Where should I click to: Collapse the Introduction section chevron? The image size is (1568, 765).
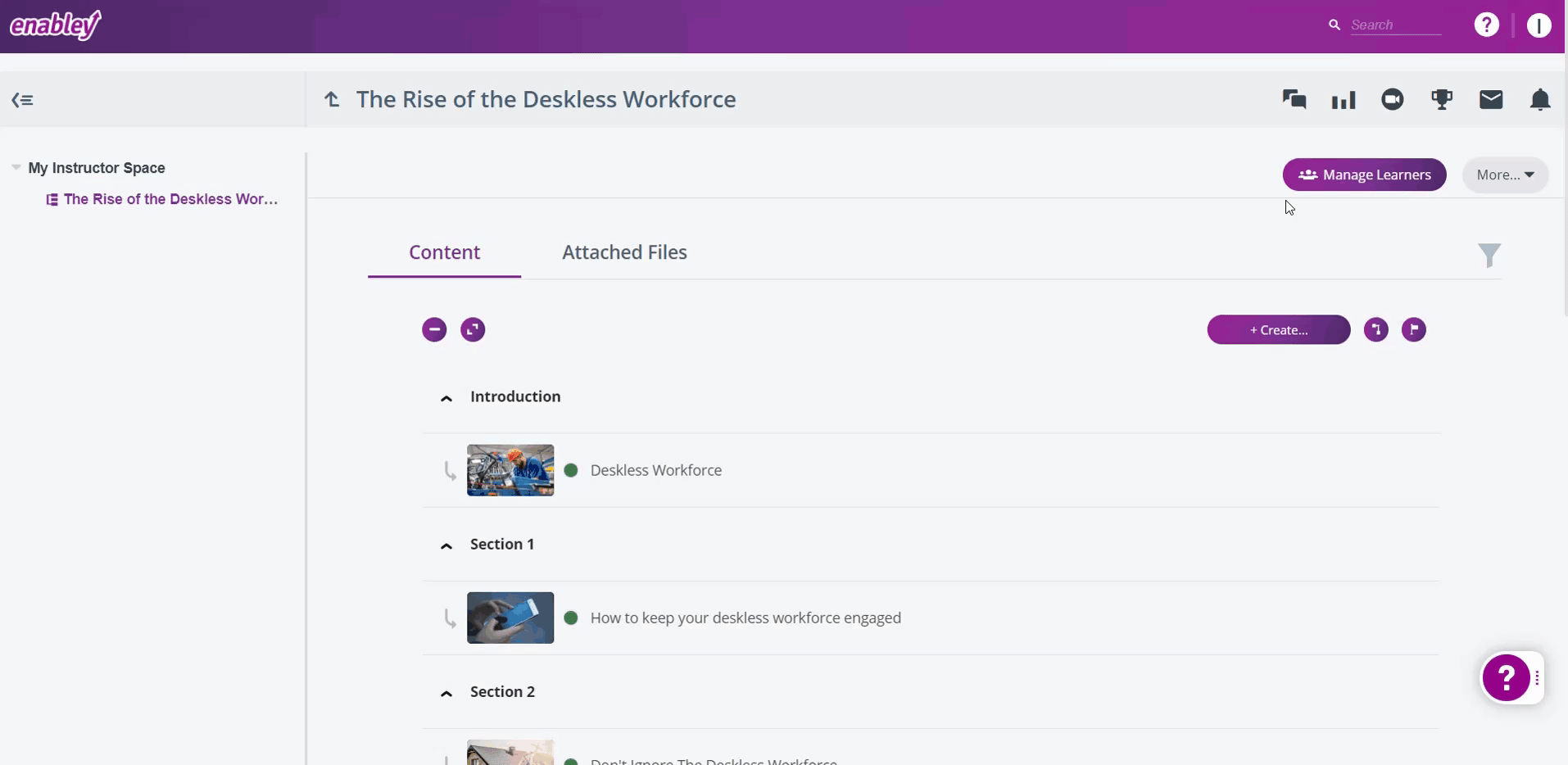tap(446, 398)
